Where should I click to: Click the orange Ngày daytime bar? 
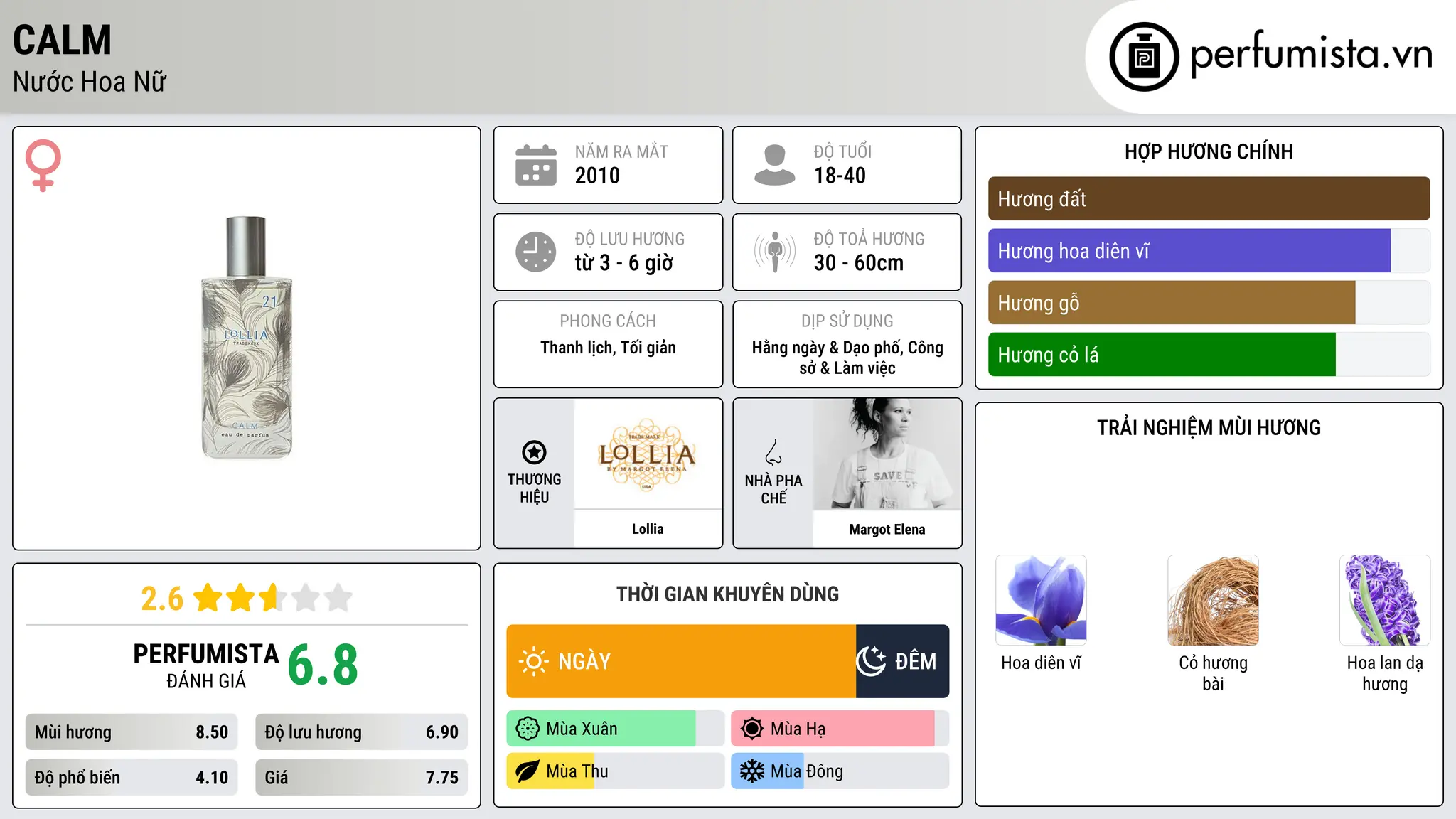point(681,661)
